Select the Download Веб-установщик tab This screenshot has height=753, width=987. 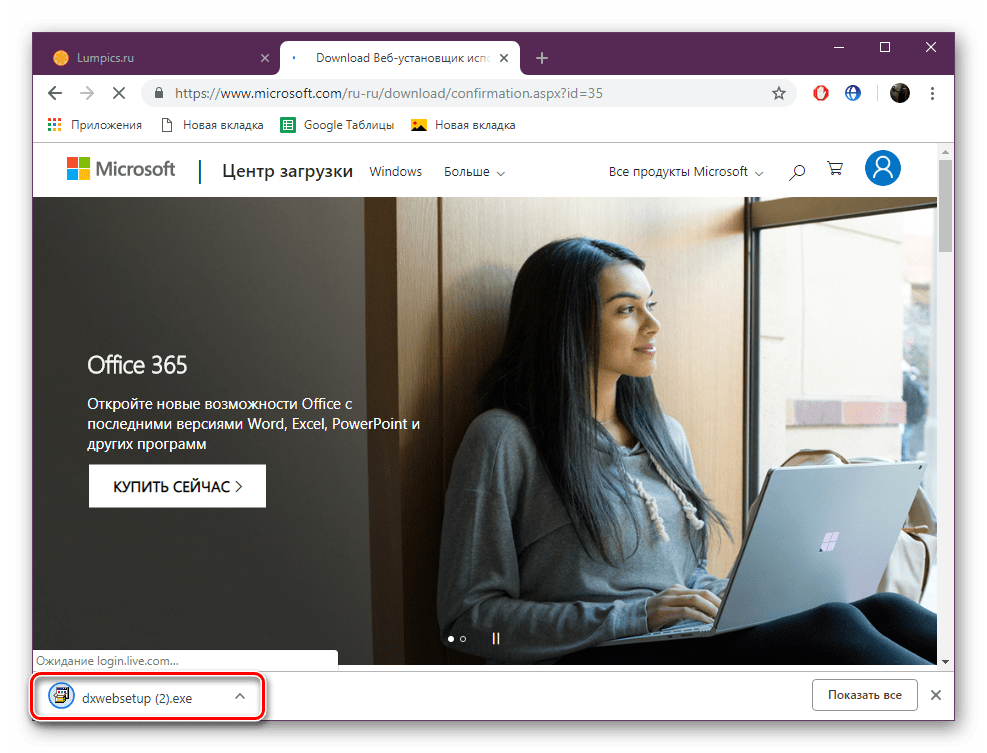[400, 58]
